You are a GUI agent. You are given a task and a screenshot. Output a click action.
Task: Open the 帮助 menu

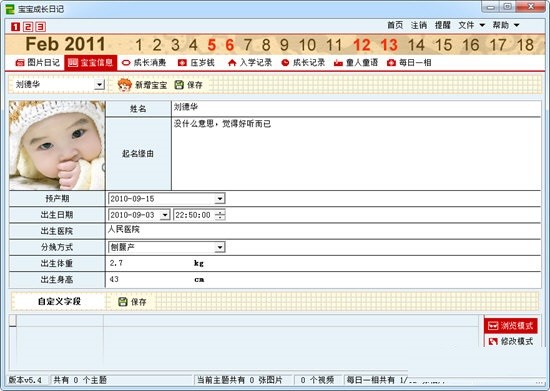point(501,25)
